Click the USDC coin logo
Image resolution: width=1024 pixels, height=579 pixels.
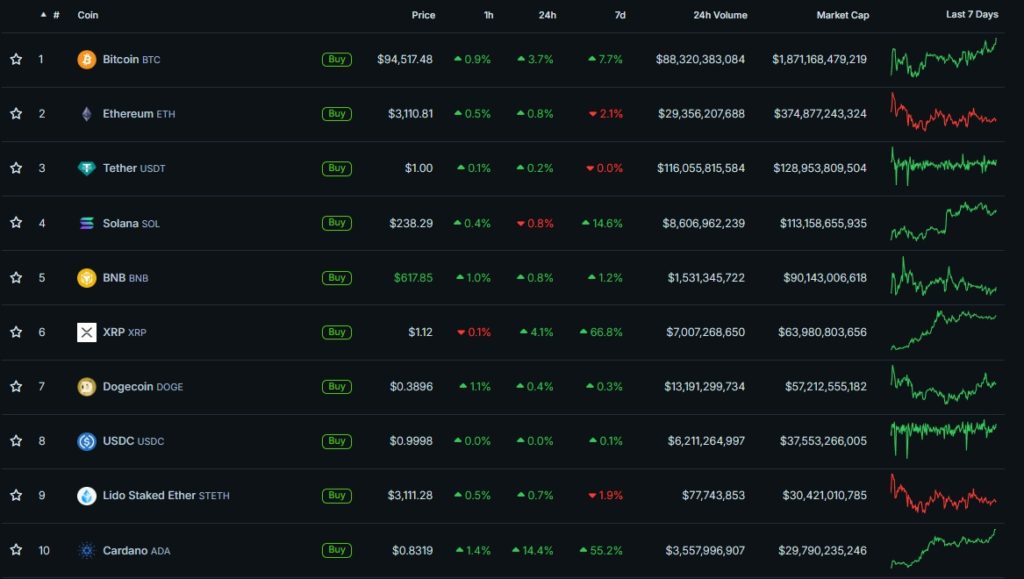[x=88, y=441]
